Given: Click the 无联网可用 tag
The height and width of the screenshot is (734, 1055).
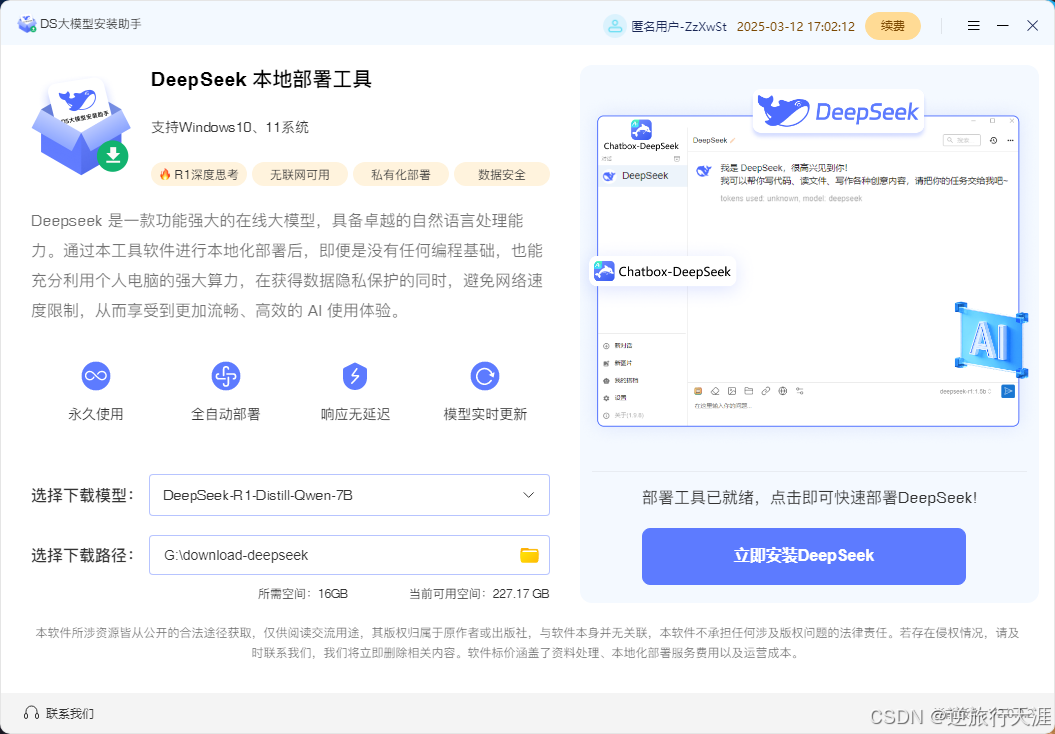Looking at the screenshot, I should [300, 174].
